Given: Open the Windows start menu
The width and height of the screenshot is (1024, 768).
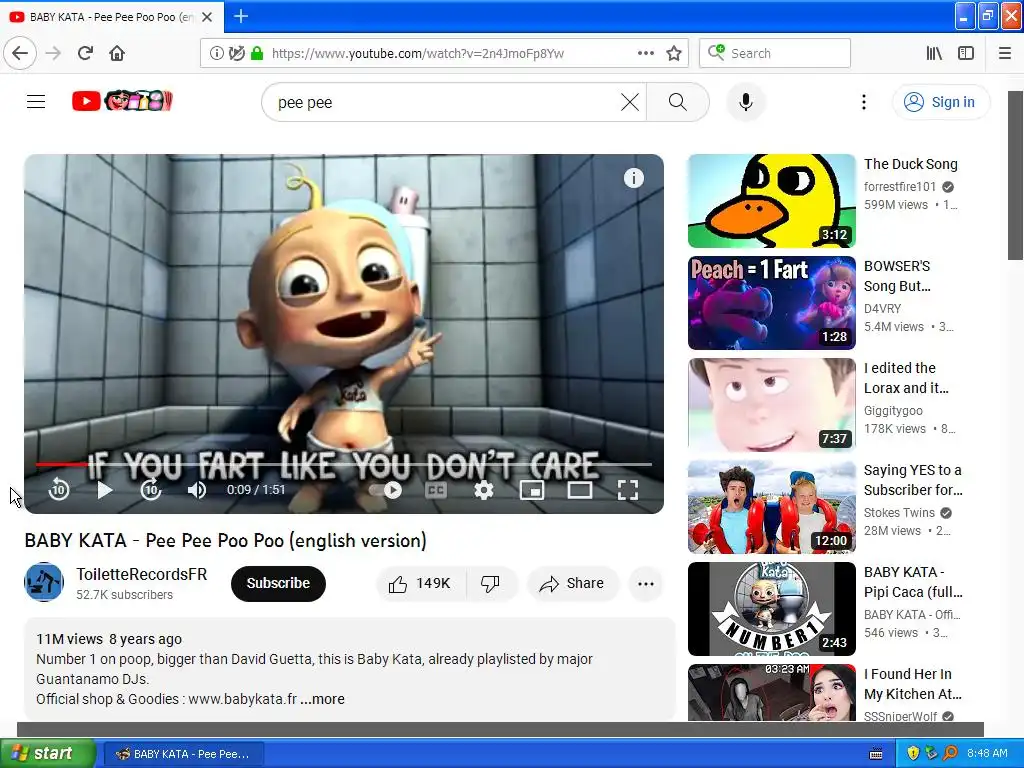Looking at the screenshot, I should pos(47,753).
